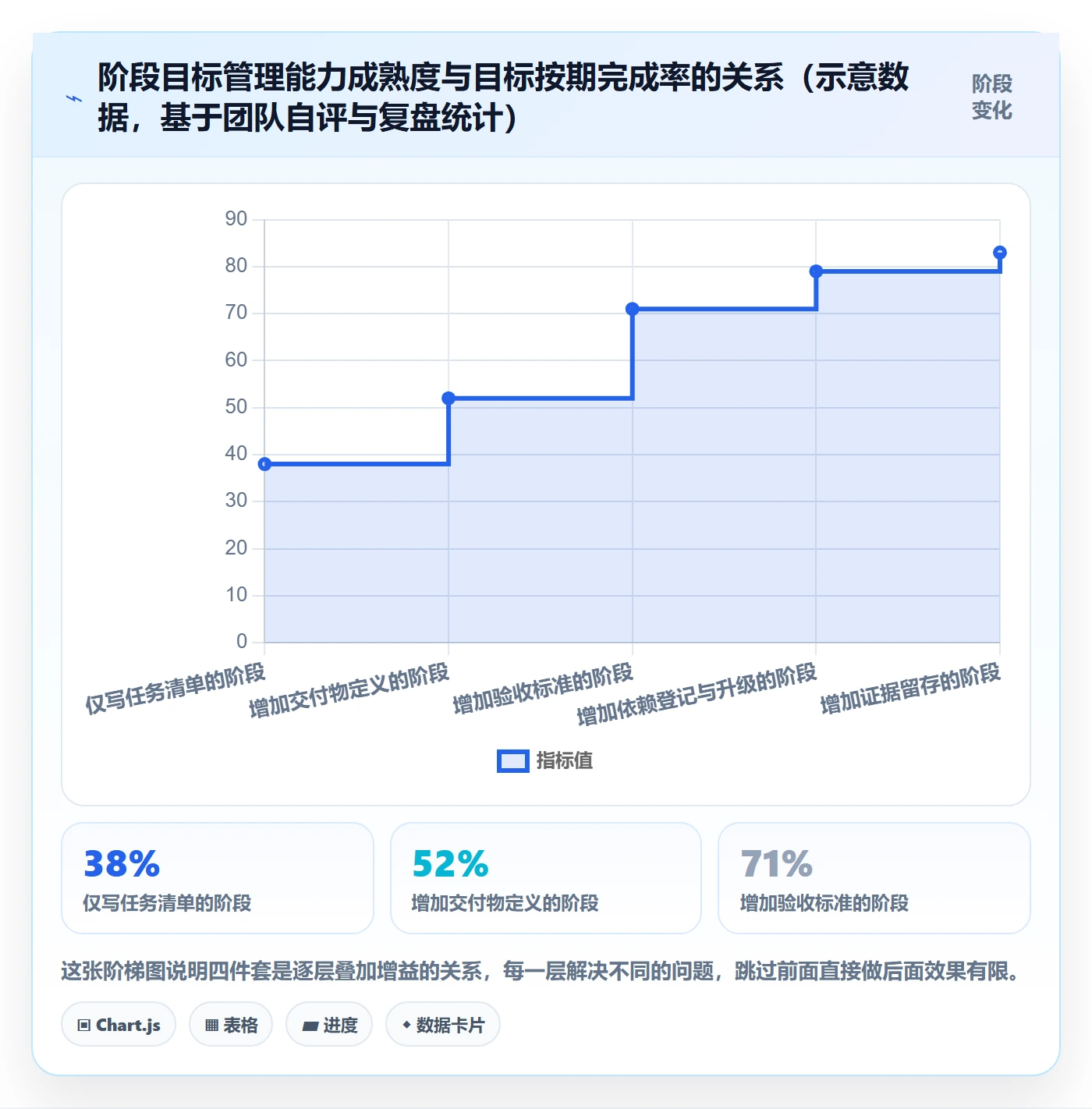Click the lightning icon beside the title

point(74,98)
